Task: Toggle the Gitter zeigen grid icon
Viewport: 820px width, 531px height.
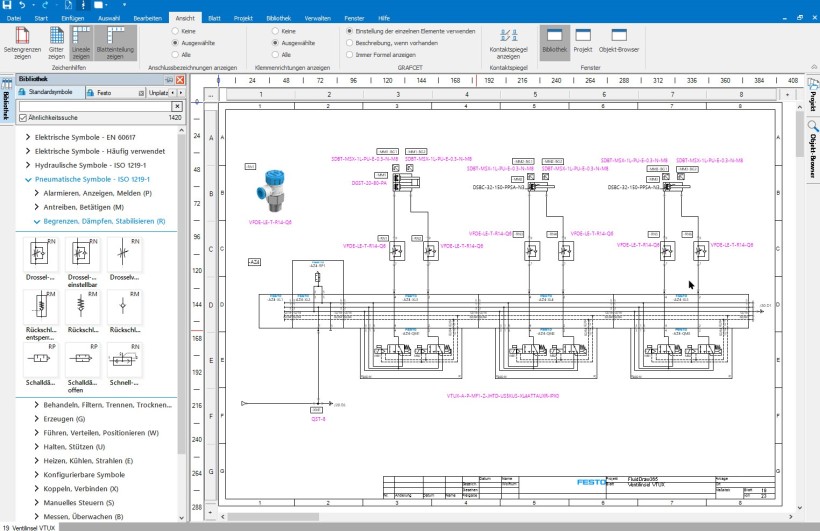Action: pos(56,43)
